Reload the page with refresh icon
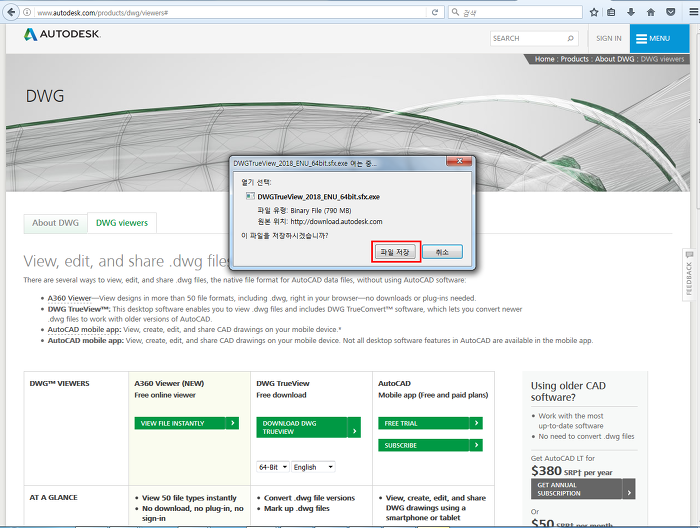700x528 pixels. pyautogui.click(x=435, y=12)
